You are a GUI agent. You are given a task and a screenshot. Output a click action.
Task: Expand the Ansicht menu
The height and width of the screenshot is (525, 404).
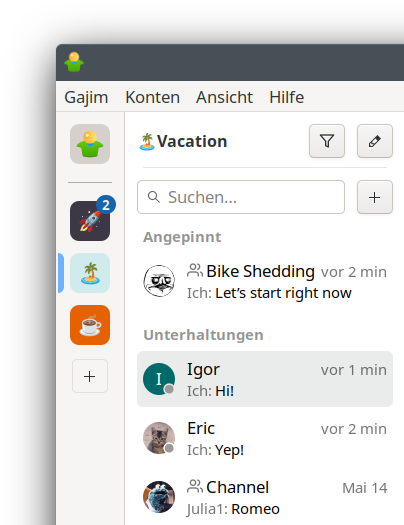[x=224, y=97]
